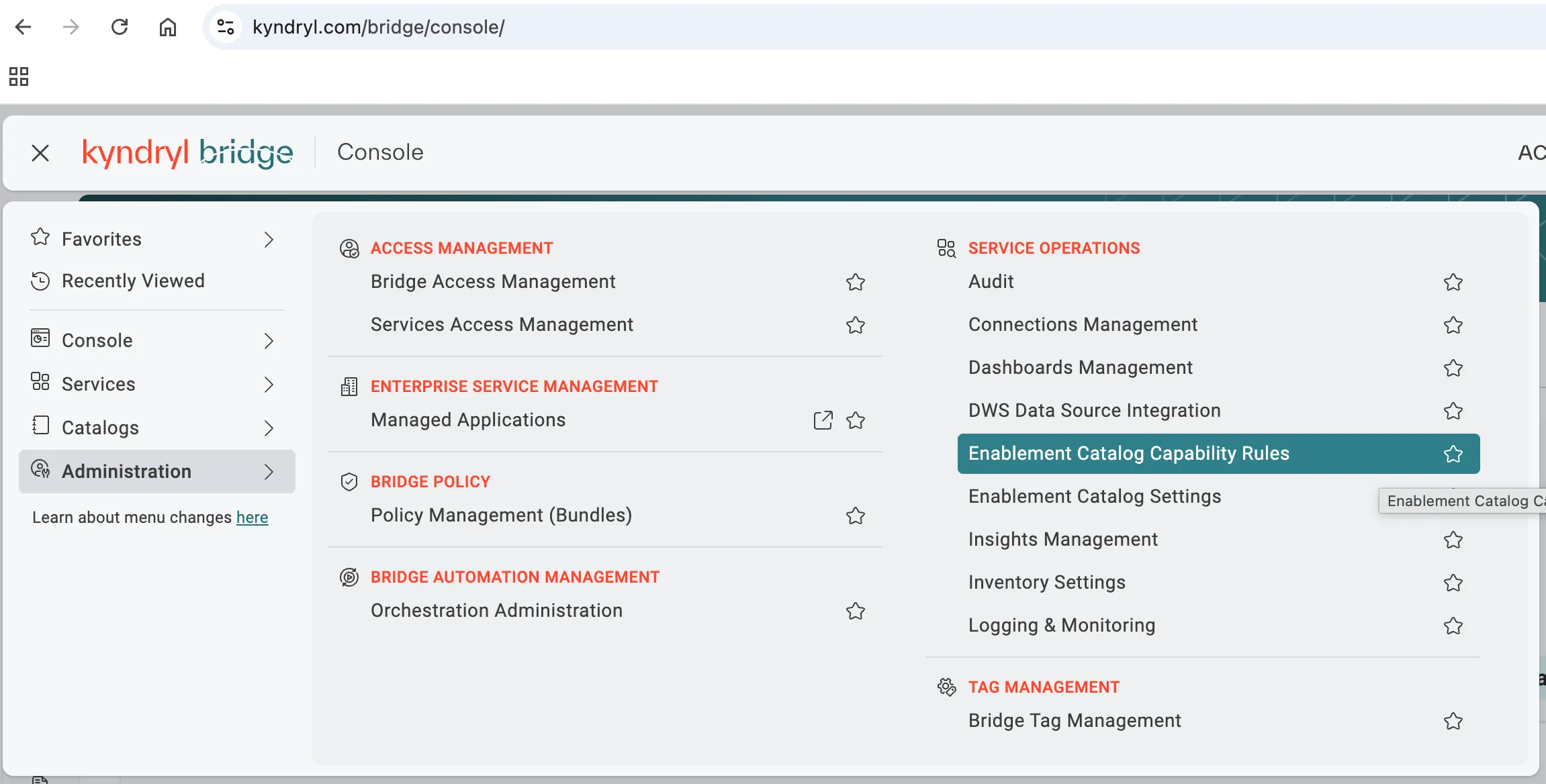Favorite Insights Management with star
This screenshot has height=784, width=1546.
pyautogui.click(x=1453, y=540)
